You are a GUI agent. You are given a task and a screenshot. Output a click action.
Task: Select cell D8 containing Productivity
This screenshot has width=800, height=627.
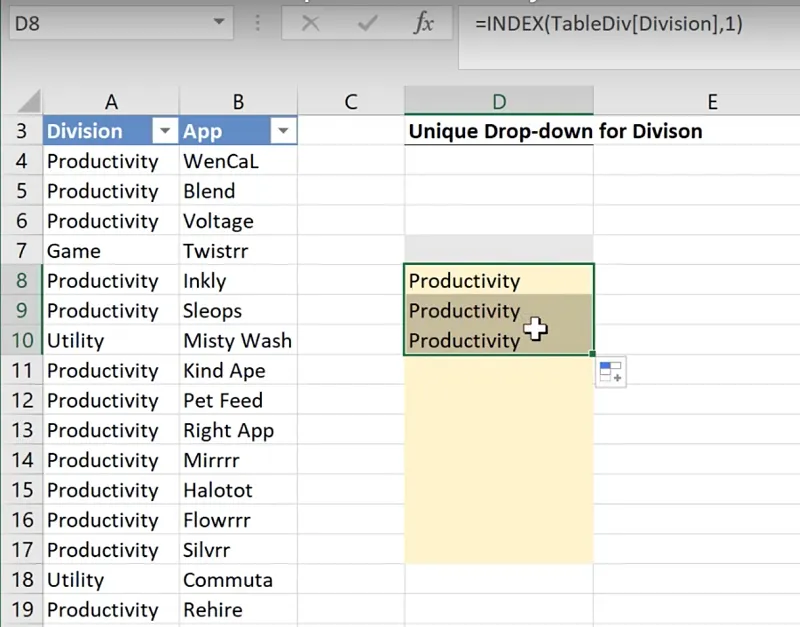498,281
